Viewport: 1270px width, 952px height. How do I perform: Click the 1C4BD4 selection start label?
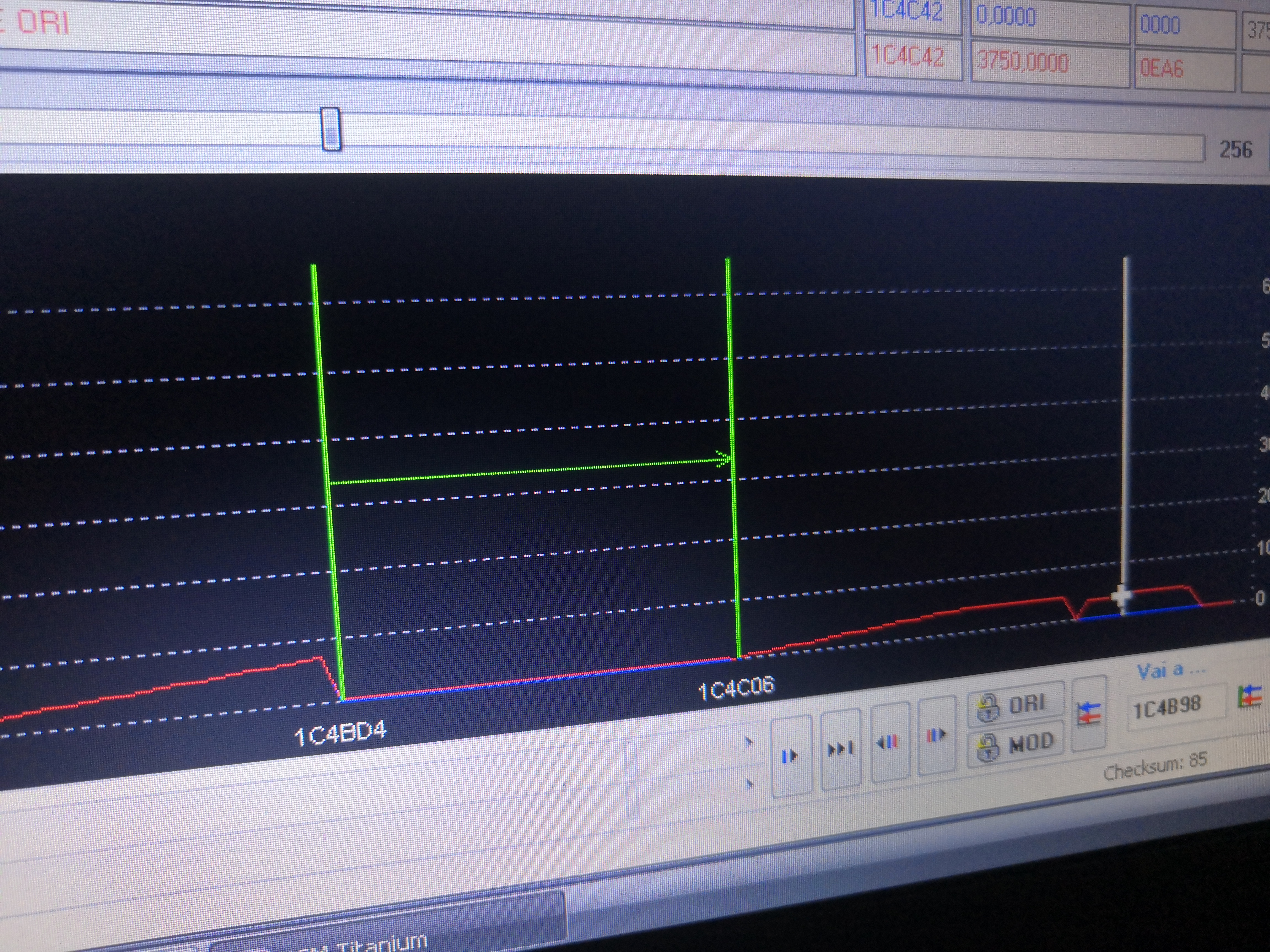[x=340, y=734]
